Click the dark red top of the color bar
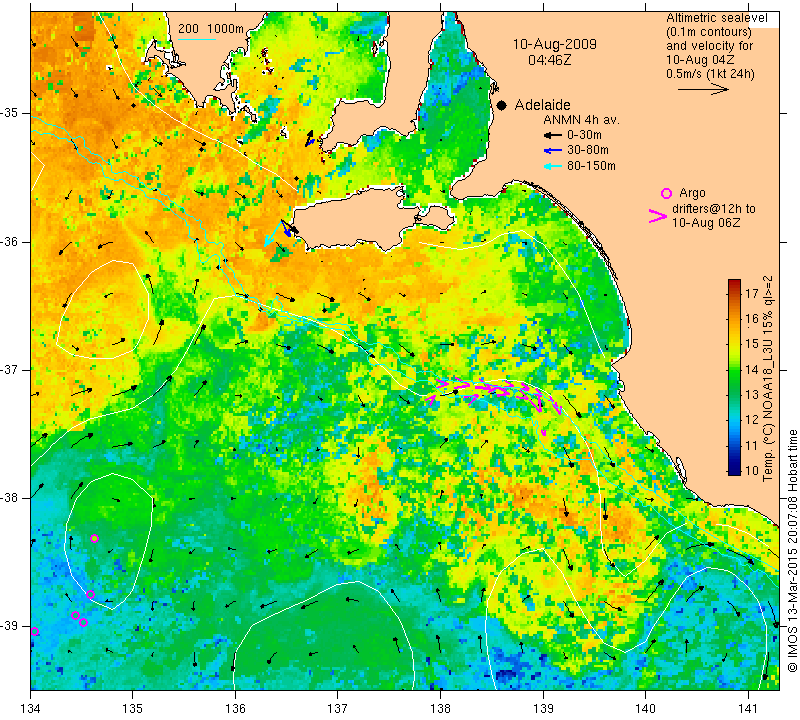Viewport: 800px width, 720px height. tap(734, 283)
